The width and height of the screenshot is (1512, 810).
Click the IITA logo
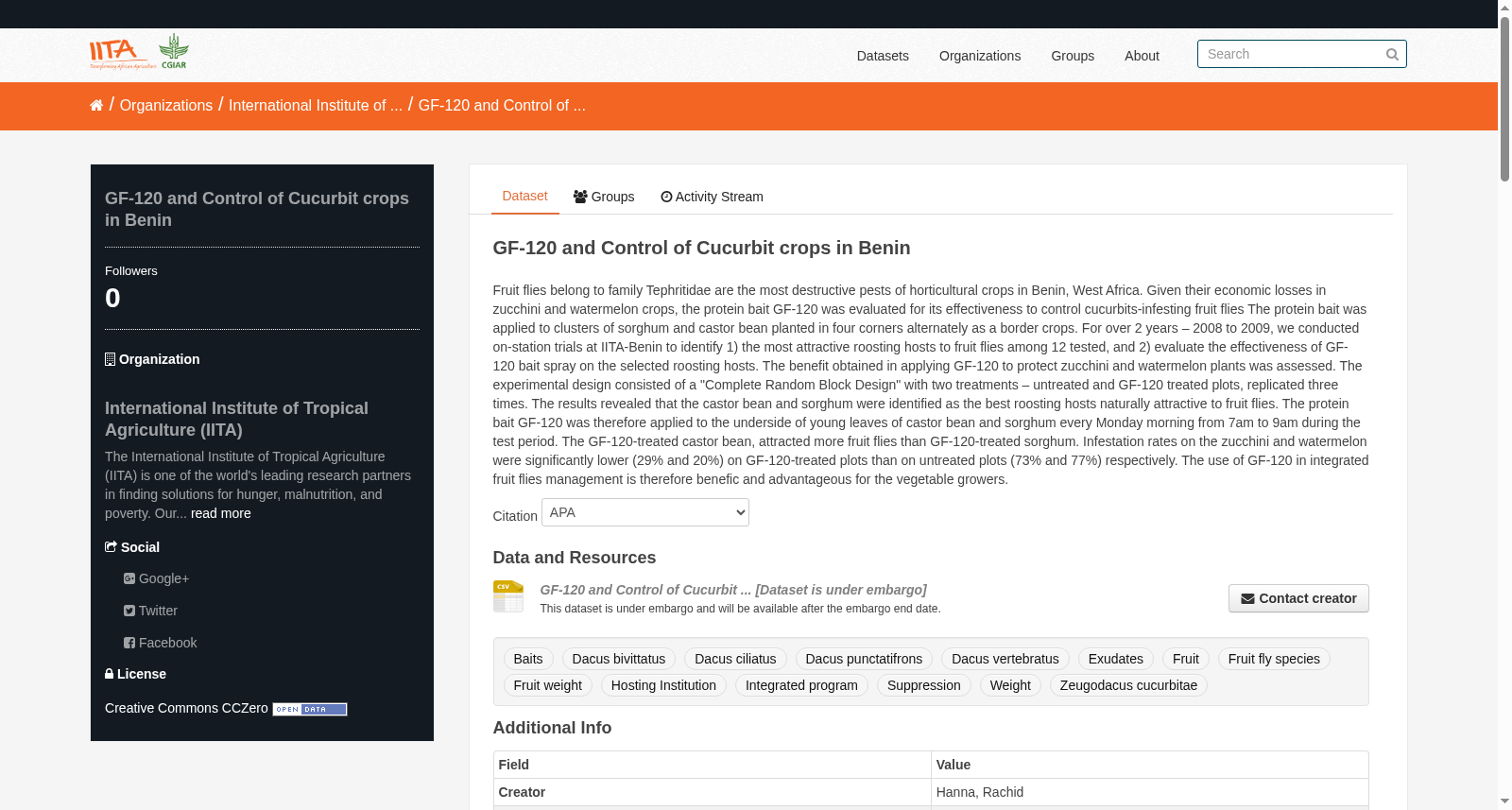(x=122, y=53)
